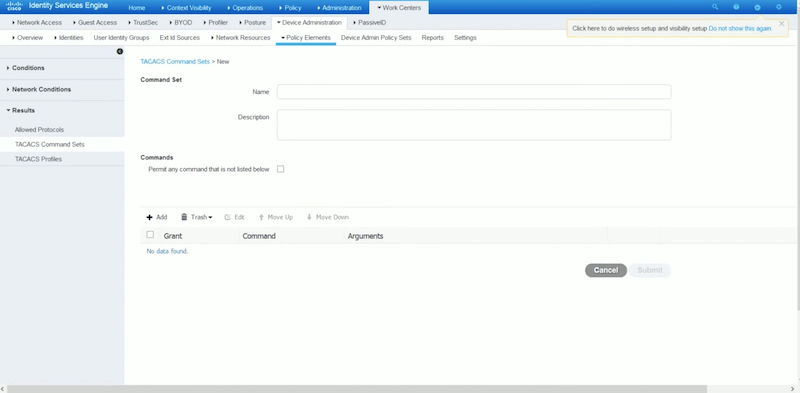Open the Reports tab

[x=433, y=38]
